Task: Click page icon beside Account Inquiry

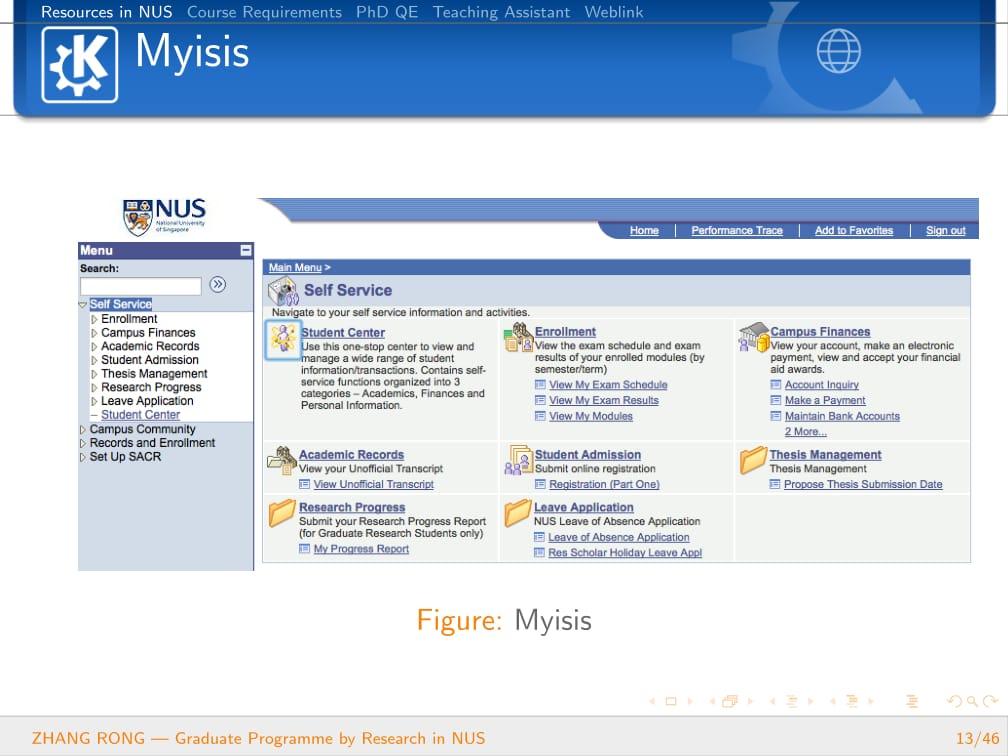Action: [x=775, y=384]
